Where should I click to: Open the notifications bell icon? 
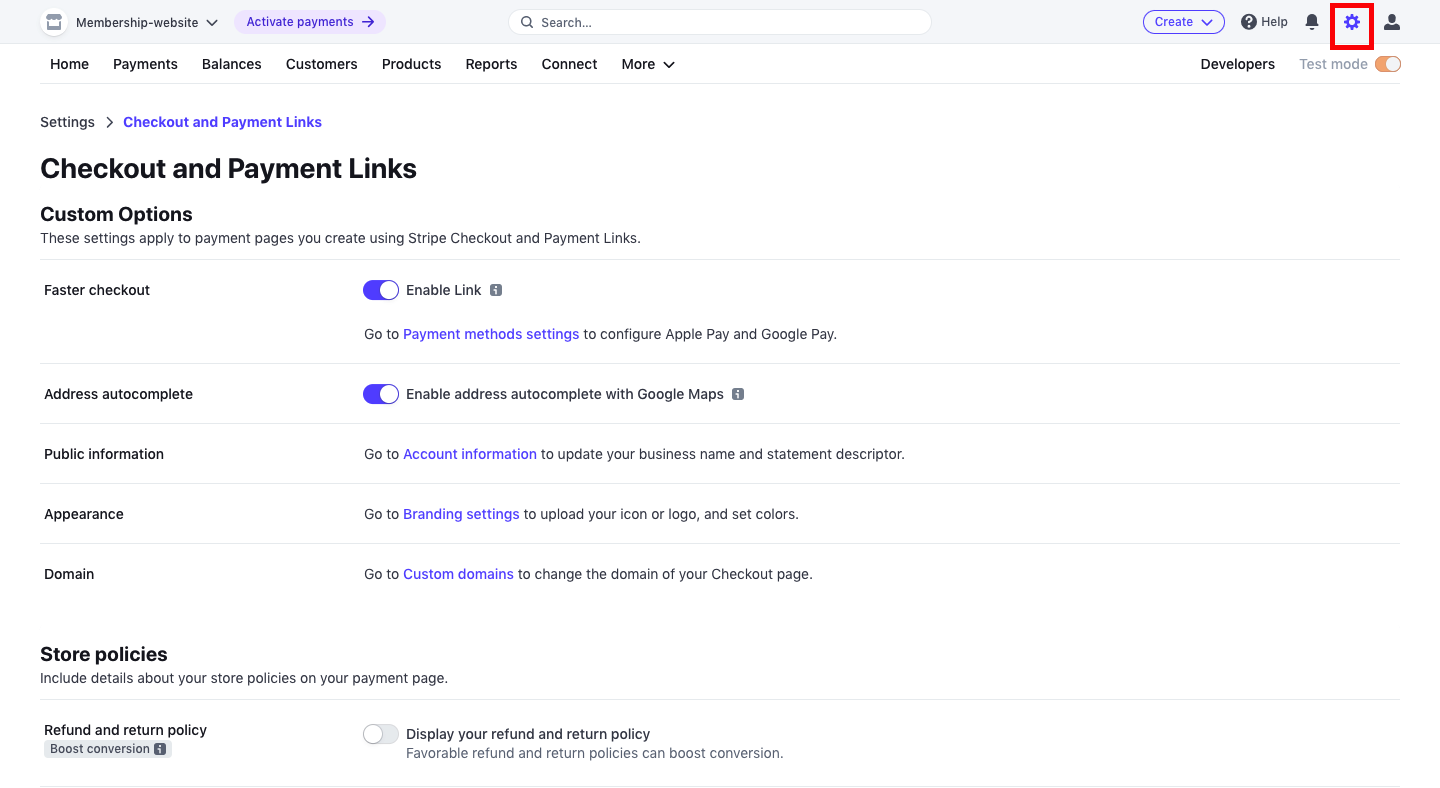pyautogui.click(x=1312, y=22)
